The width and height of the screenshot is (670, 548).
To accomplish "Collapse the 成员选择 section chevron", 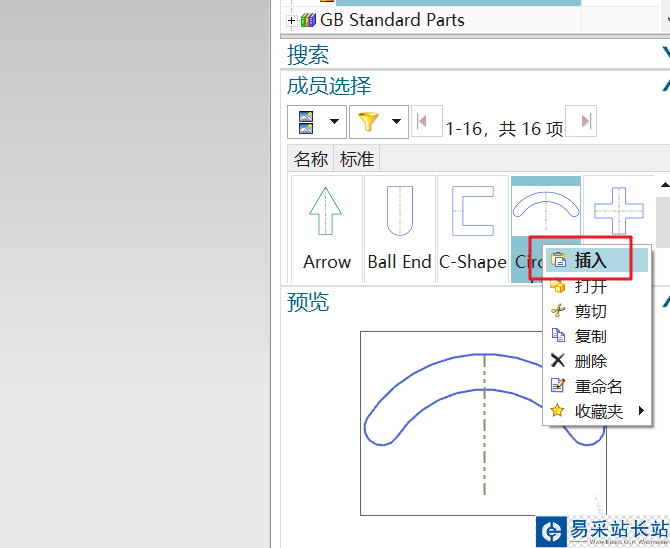I will point(665,85).
